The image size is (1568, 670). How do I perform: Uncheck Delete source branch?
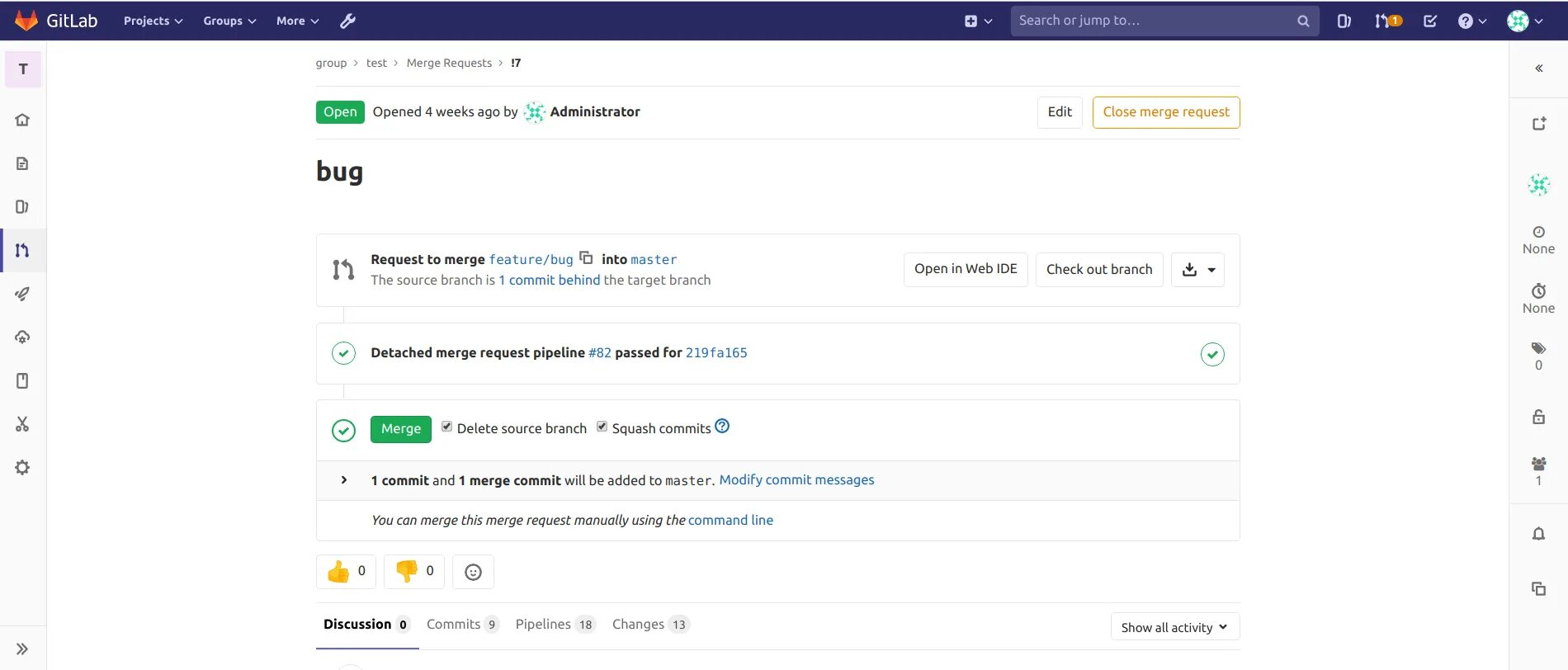[446, 427]
